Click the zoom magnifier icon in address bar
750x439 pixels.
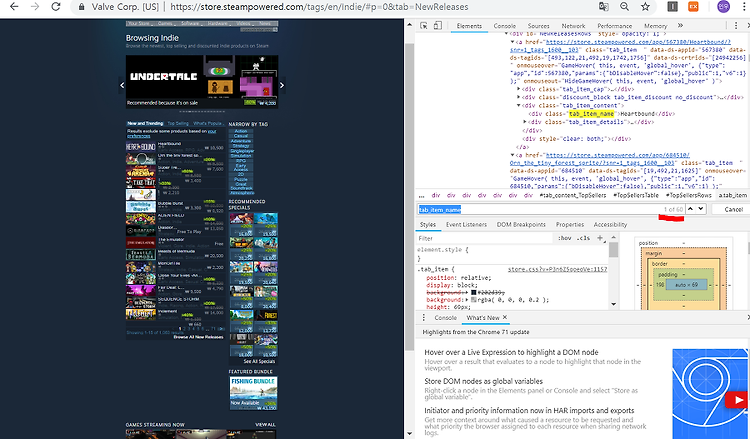(x=624, y=7)
